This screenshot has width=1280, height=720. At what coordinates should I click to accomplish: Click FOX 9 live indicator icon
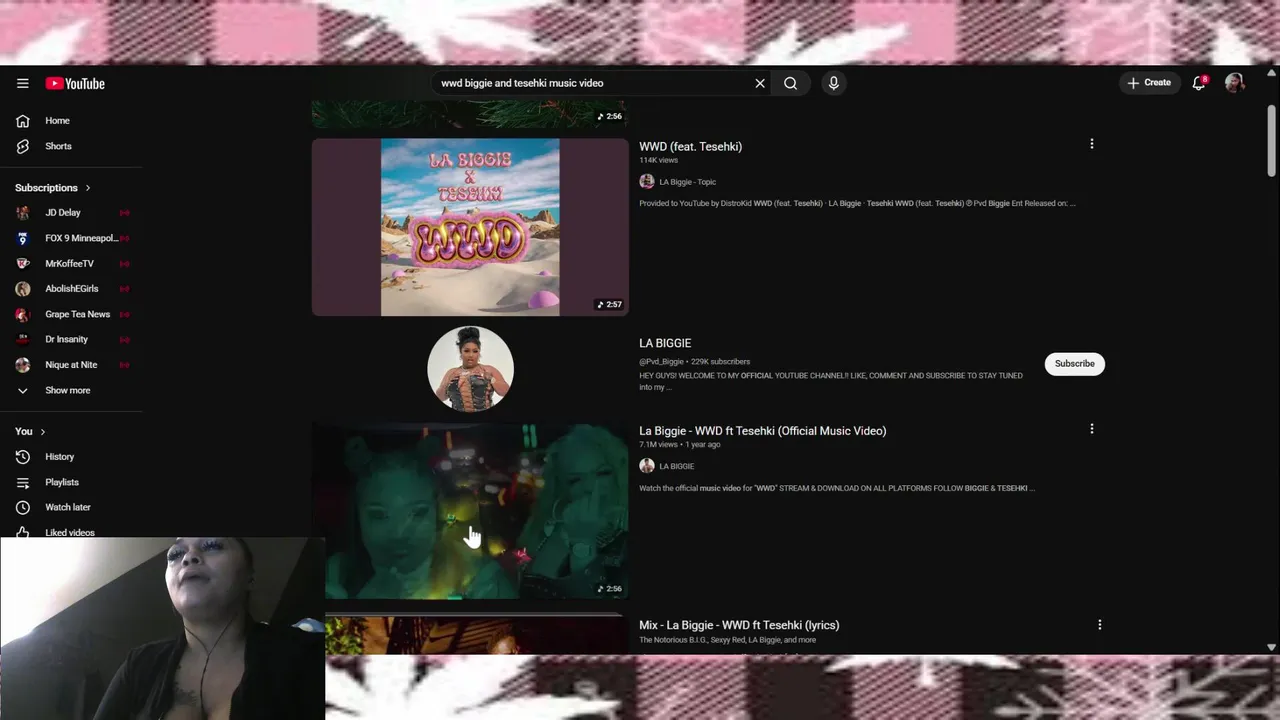tap(124, 238)
